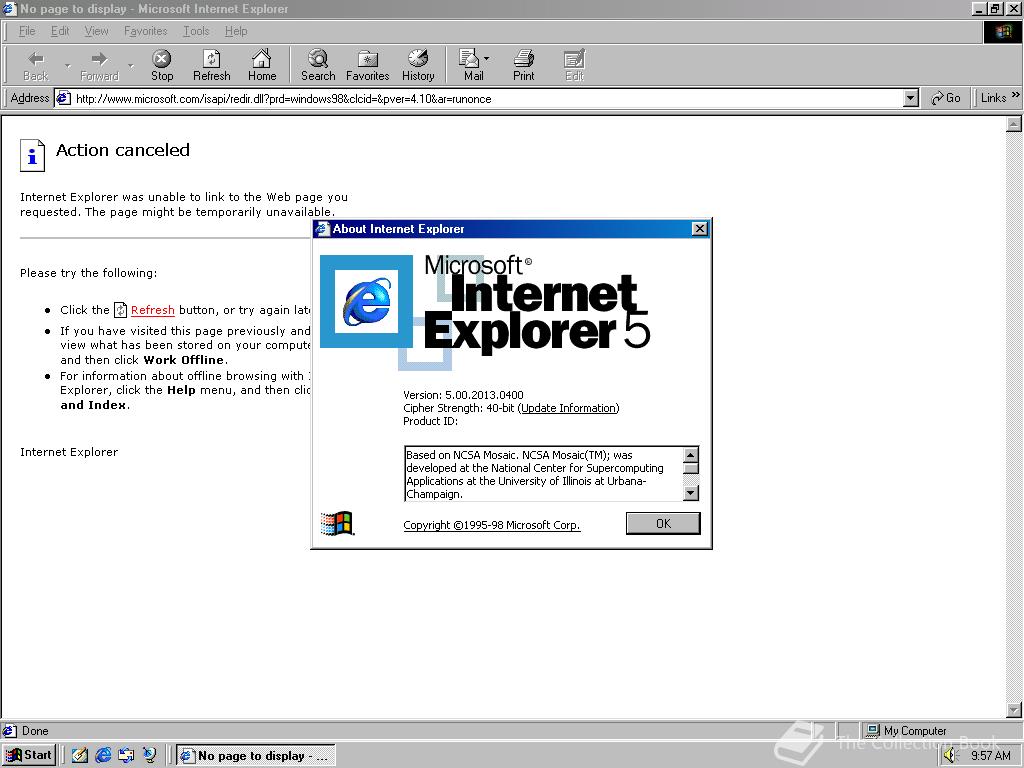Open the Edit menu
The width and height of the screenshot is (1024, 768).
click(60, 31)
